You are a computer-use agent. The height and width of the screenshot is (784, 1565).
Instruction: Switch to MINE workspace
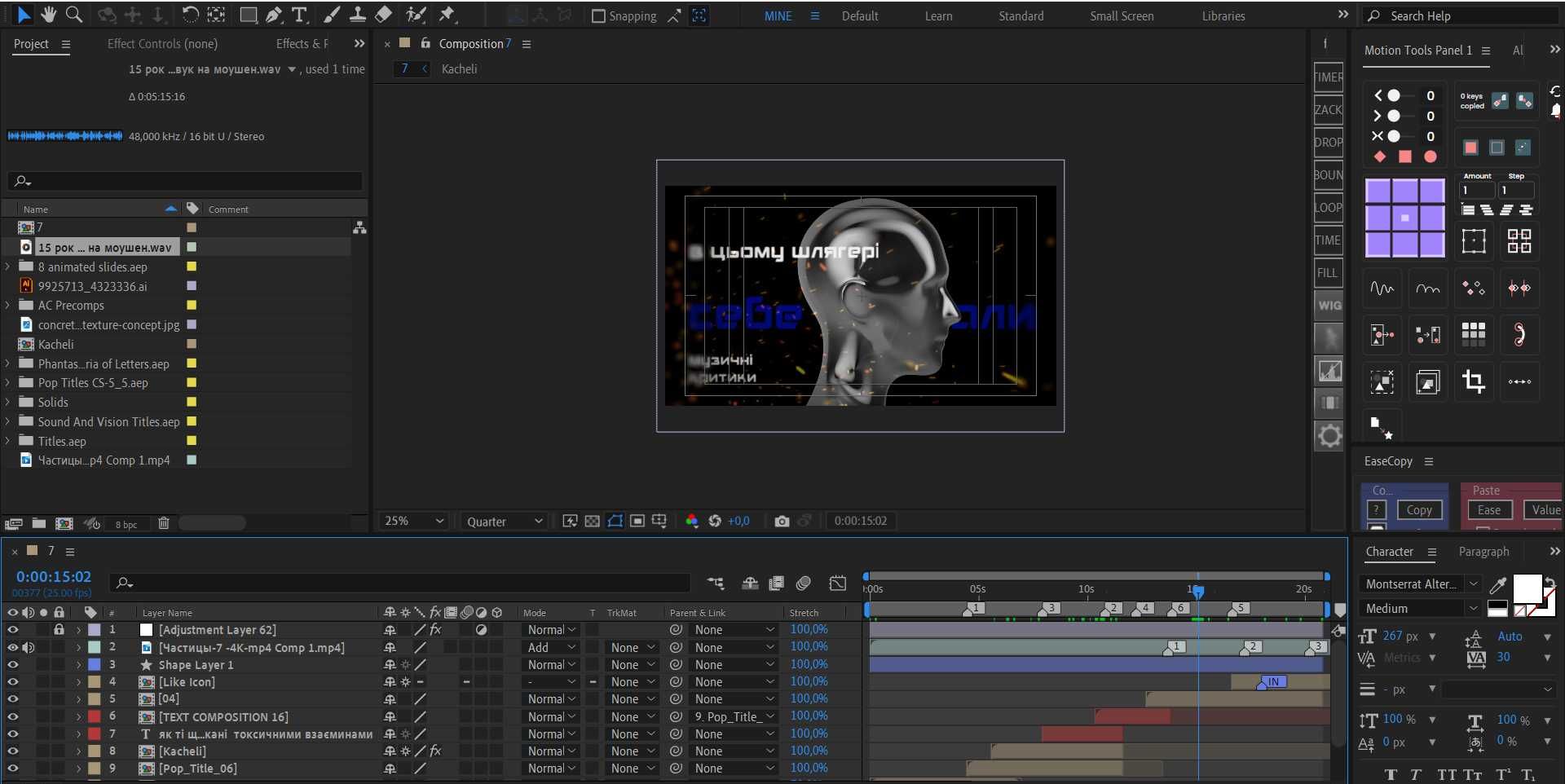coord(778,15)
